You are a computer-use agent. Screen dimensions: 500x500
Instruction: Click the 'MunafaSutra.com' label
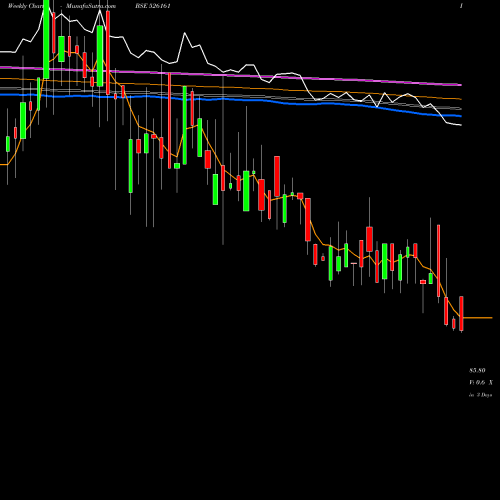(91, 6)
